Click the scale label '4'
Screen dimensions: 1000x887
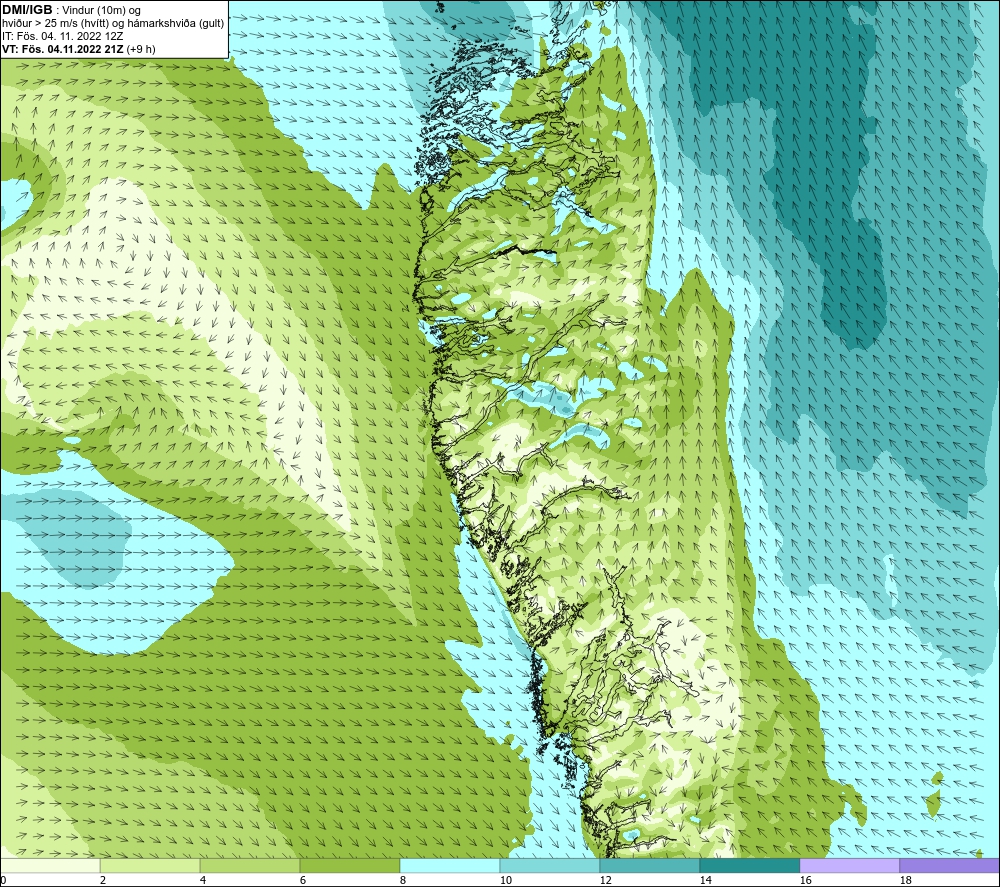pyautogui.click(x=203, y=881)
